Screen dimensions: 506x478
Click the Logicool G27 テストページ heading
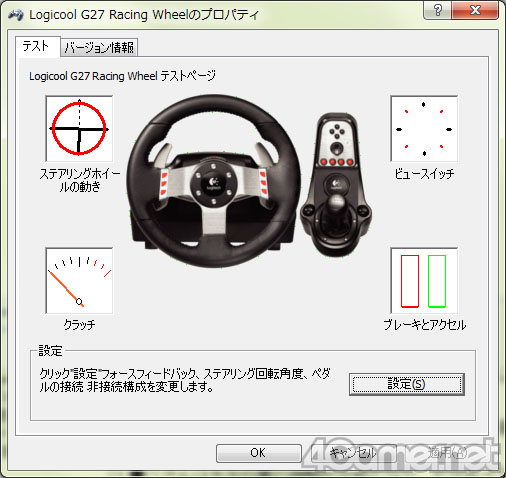[x=122, y=76]
